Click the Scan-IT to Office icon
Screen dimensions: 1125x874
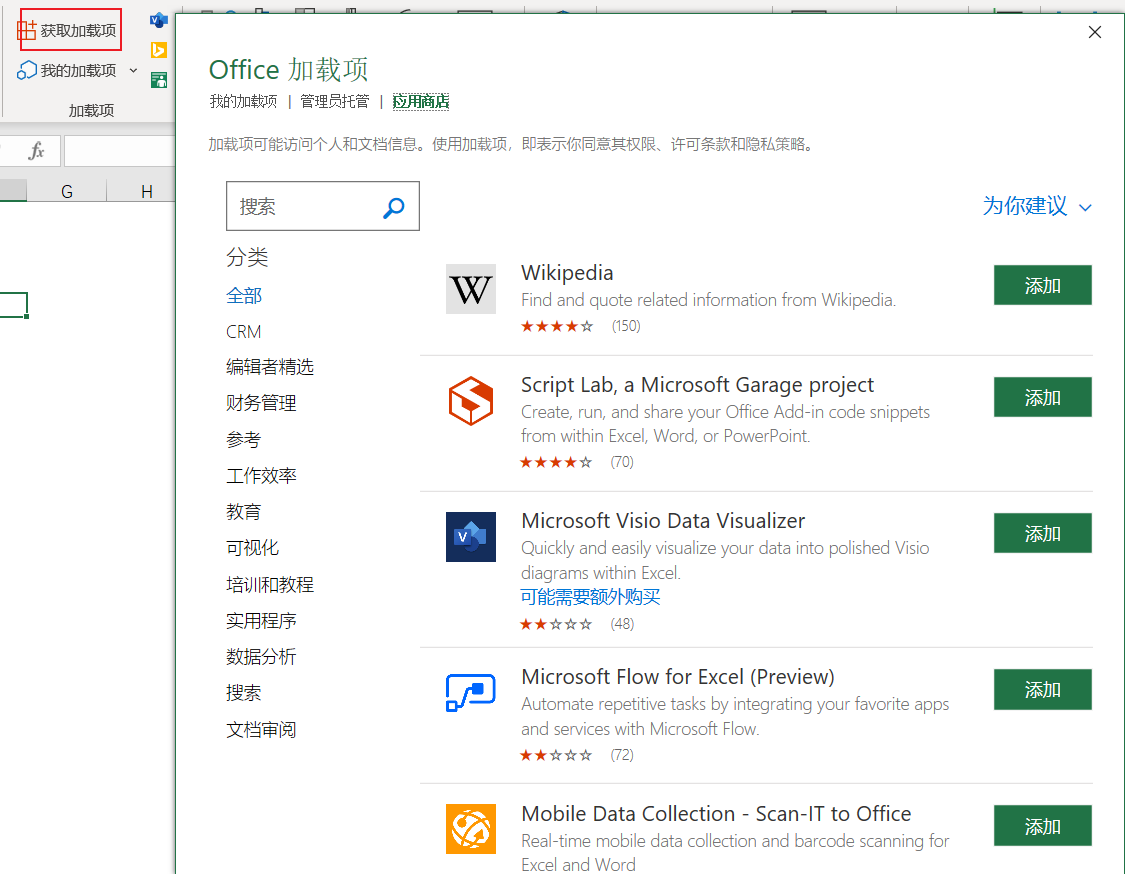click(471, 829)
